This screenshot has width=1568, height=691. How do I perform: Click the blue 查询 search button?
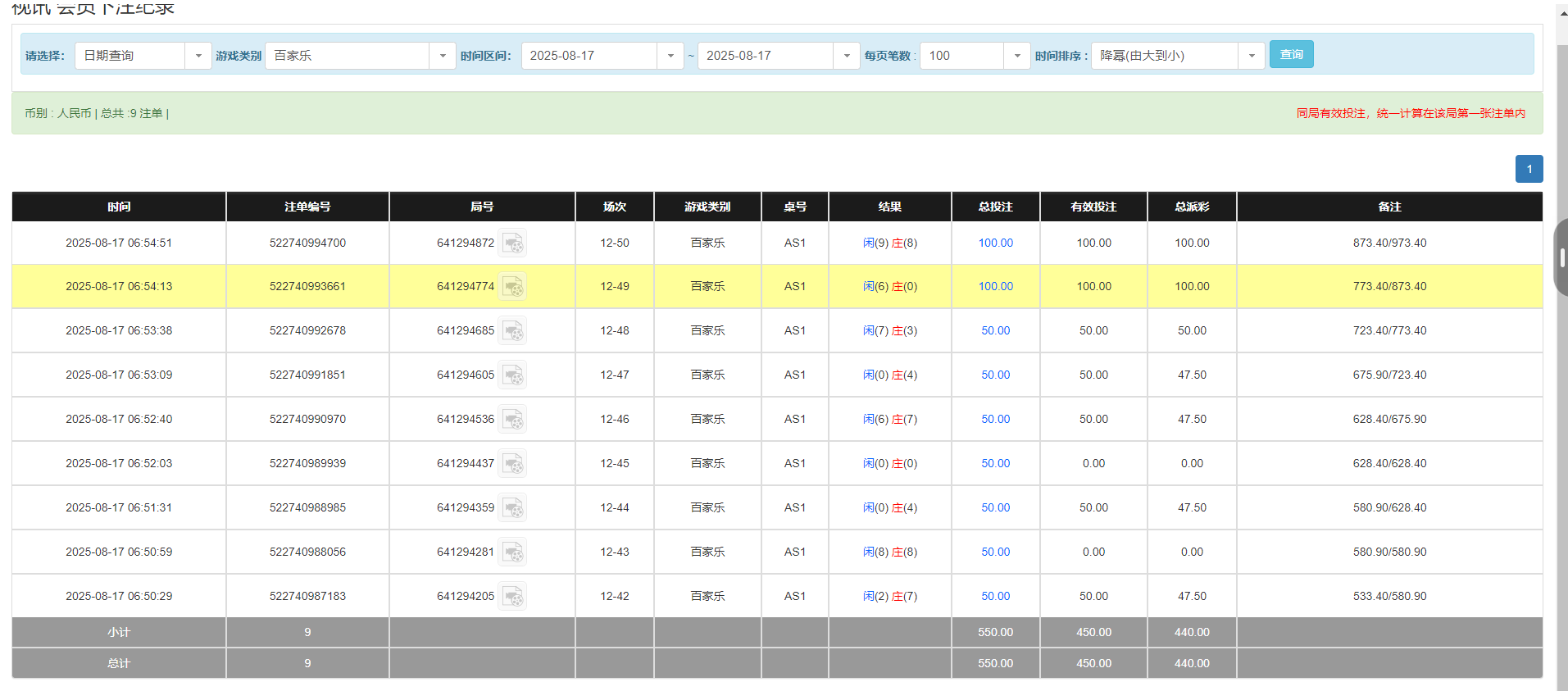pos(1291,55)
